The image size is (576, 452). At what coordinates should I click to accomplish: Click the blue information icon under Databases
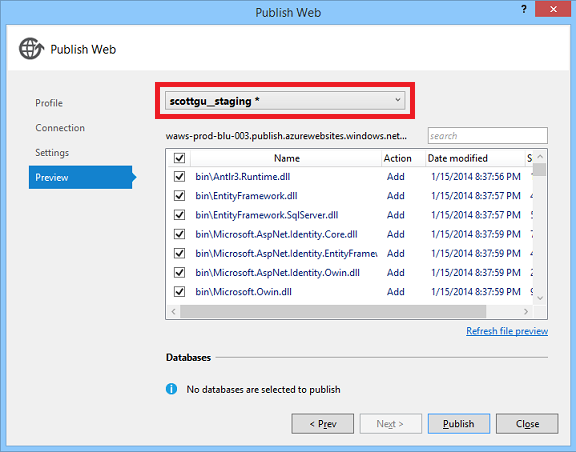pos(171,389)
